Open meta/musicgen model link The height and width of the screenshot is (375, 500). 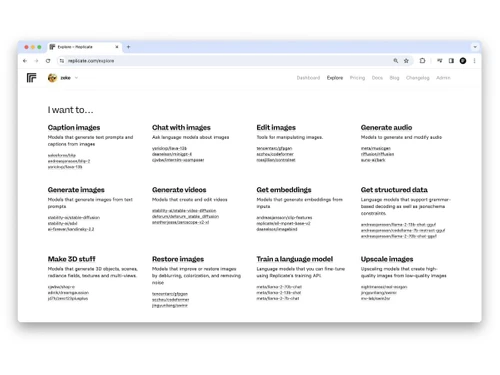click(x=376, y=148)
